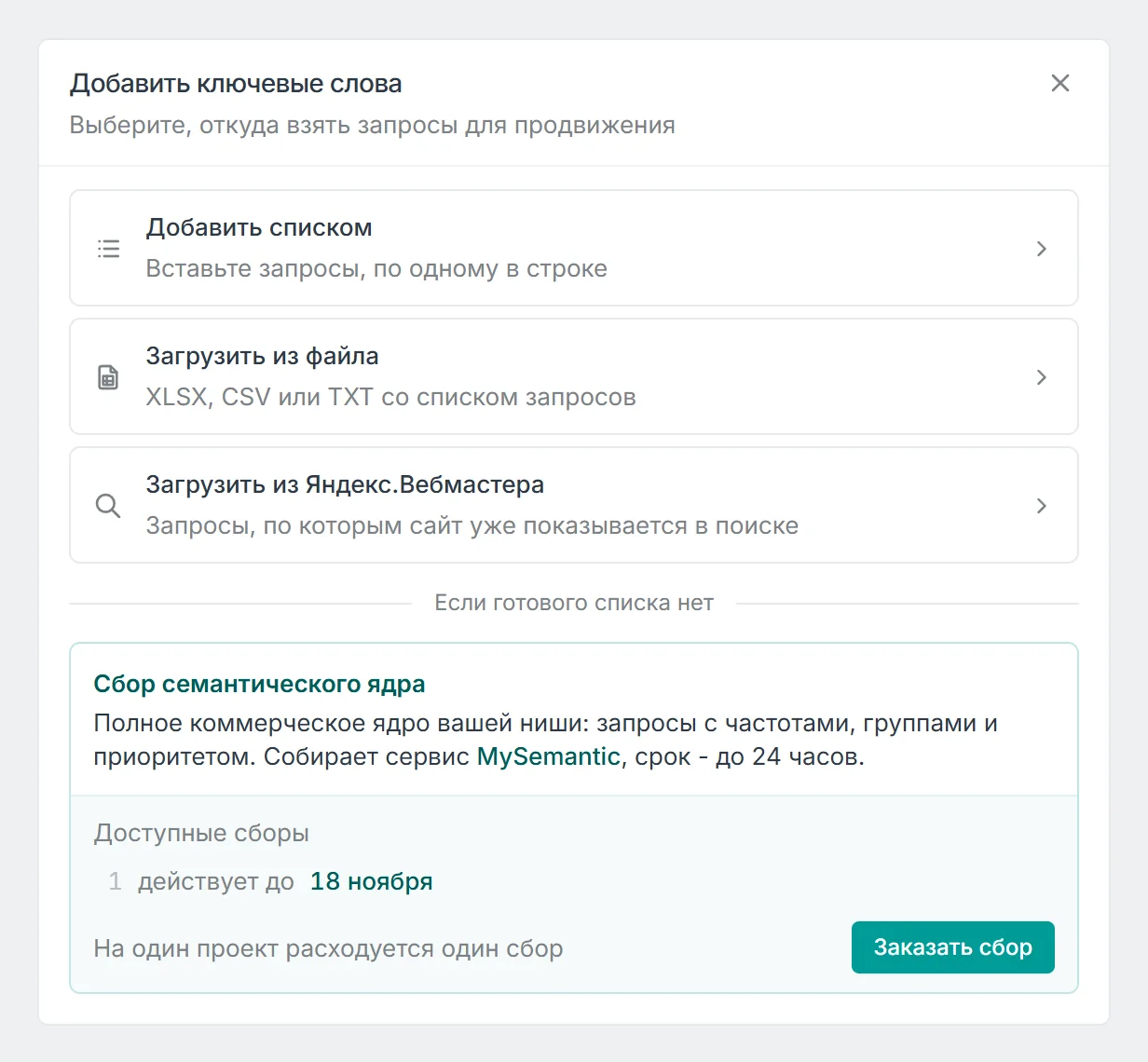The width and height of the screenshot is (1148, 1062).
Task: Click На один проект расходуется один сбор
Action: click(328, 948)
